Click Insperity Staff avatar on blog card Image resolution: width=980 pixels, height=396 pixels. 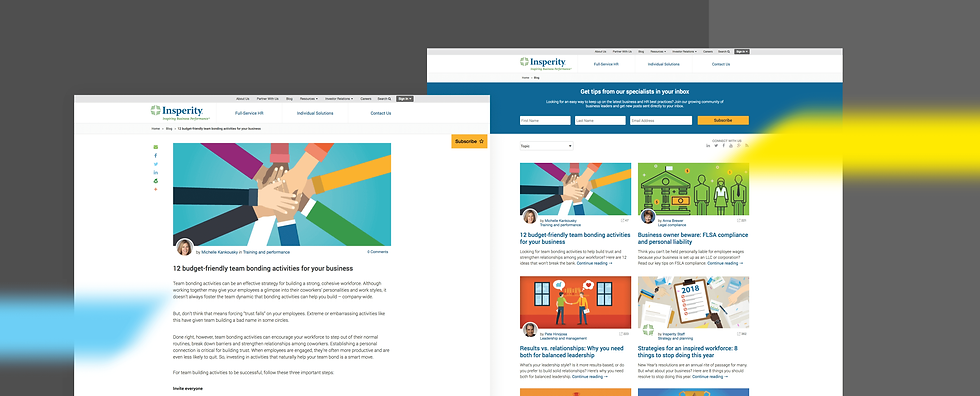click(x=648, y=329)
